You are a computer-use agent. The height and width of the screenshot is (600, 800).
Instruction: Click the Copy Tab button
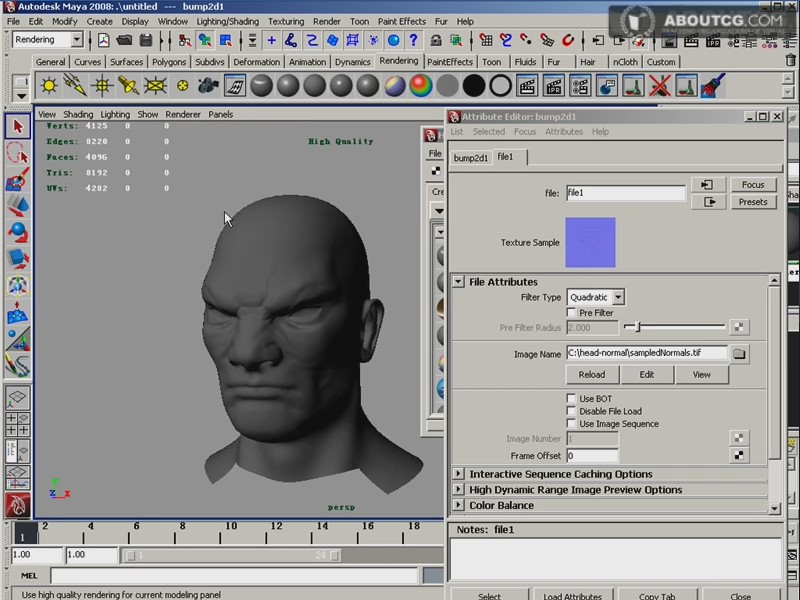click(657, 595)
